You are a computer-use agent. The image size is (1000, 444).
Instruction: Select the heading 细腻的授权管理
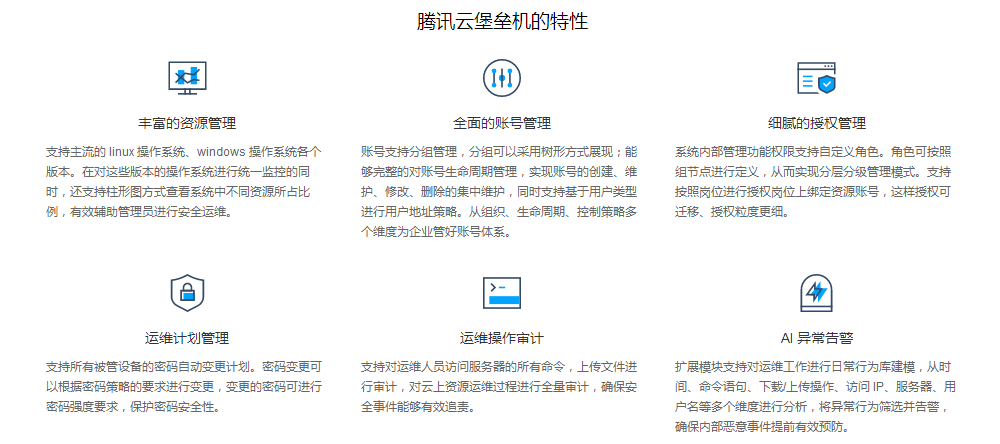coord(816,123)
